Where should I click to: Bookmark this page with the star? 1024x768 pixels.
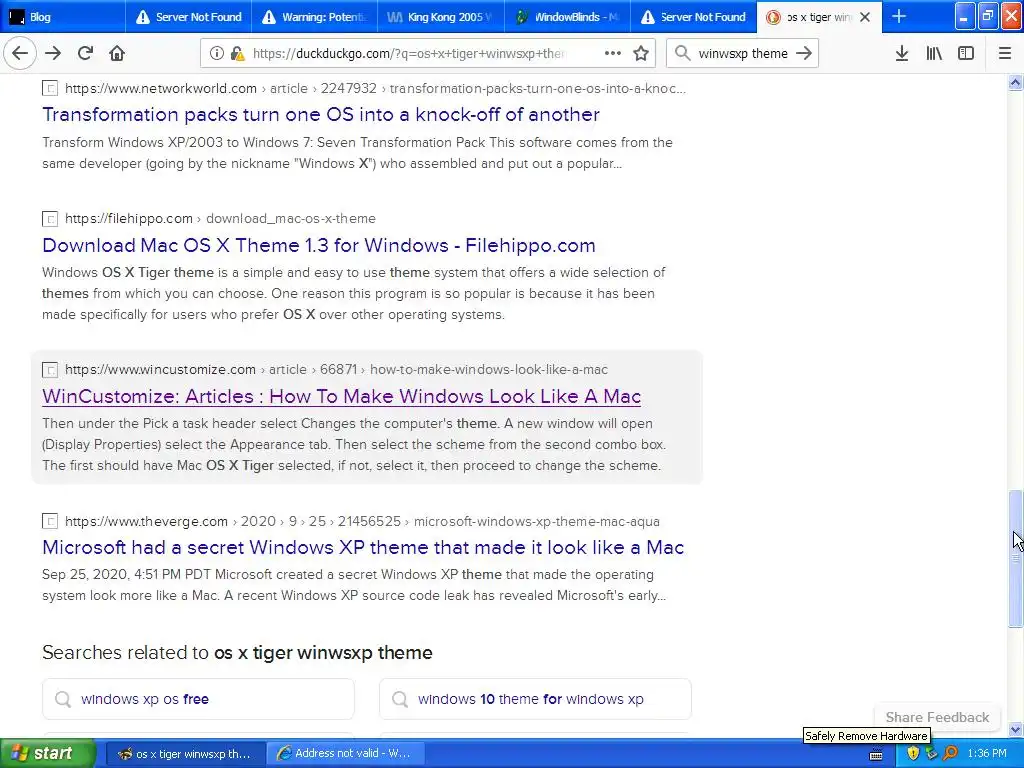click(x=641, y=54)
